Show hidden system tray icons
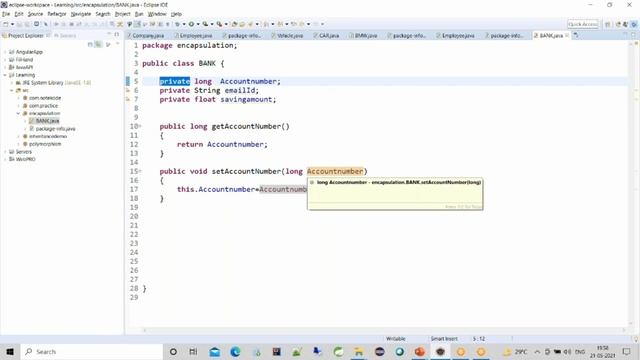The height and width of the screenshot is (360, 640). [x=537, y=351]
